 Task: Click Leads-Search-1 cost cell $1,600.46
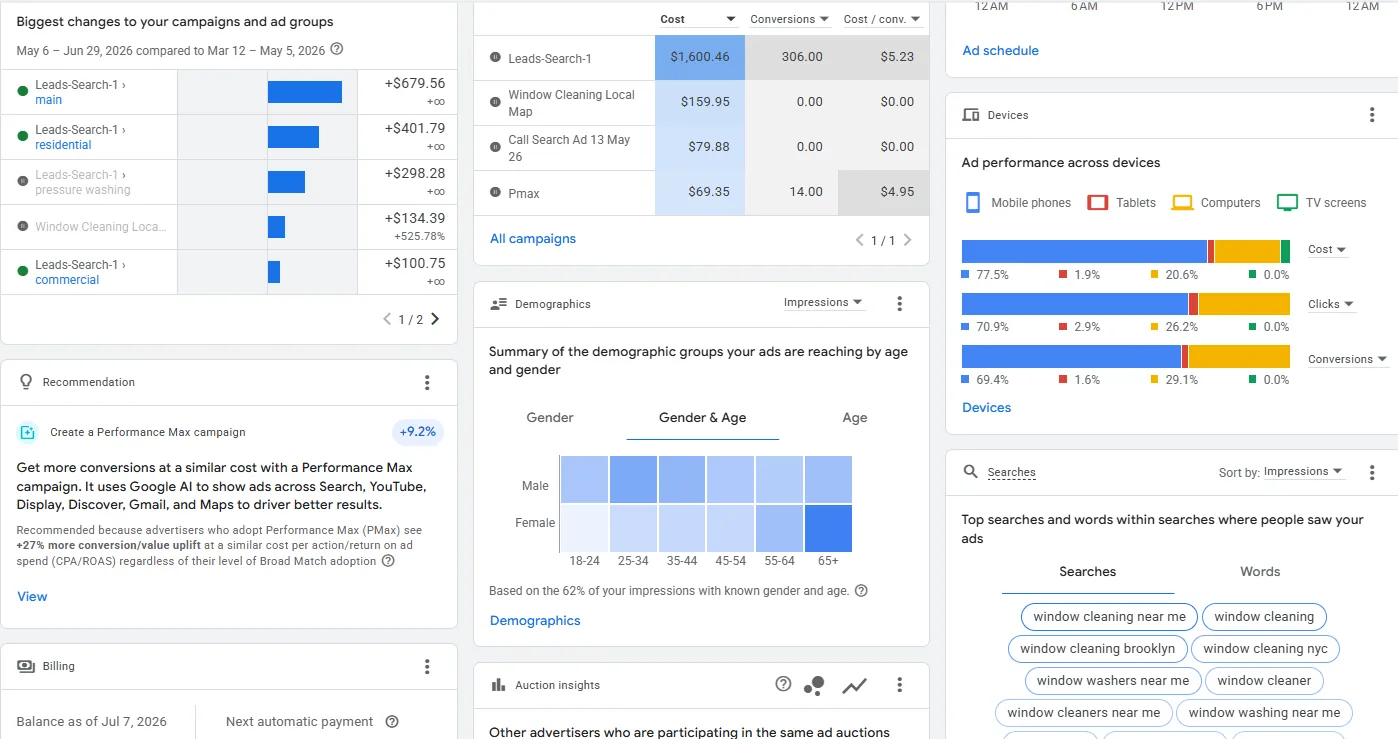coord(700,57)
